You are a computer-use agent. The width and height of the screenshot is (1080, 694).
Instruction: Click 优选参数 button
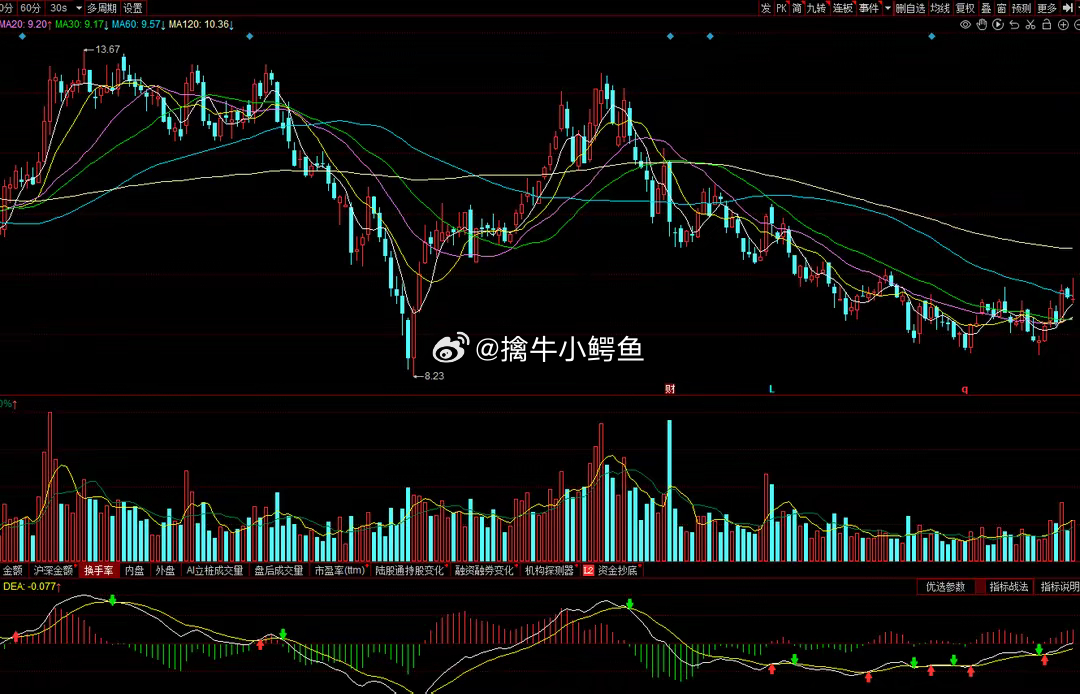click(945, 587)
